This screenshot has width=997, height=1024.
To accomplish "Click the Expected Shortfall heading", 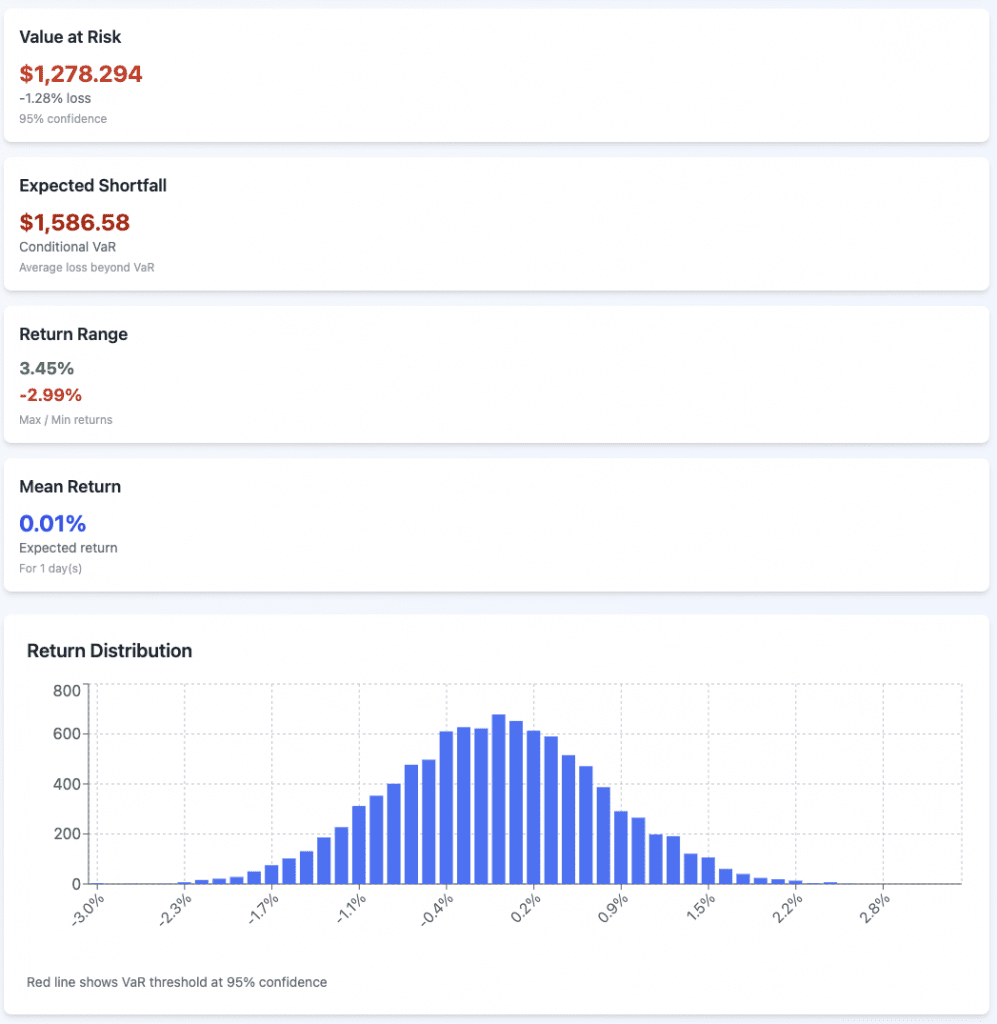I will pos(93,185).
